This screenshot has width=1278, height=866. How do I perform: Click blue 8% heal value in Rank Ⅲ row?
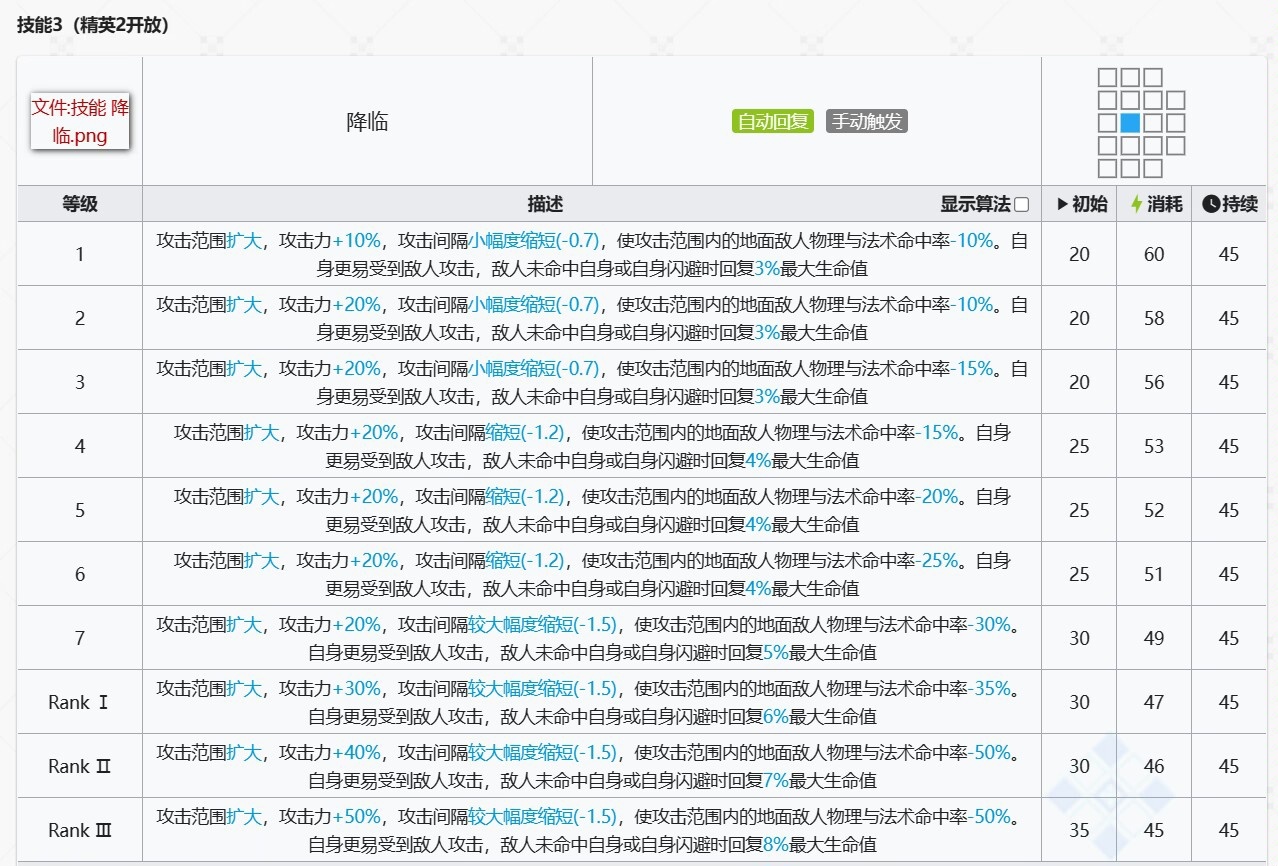click(x=776, y=844)
